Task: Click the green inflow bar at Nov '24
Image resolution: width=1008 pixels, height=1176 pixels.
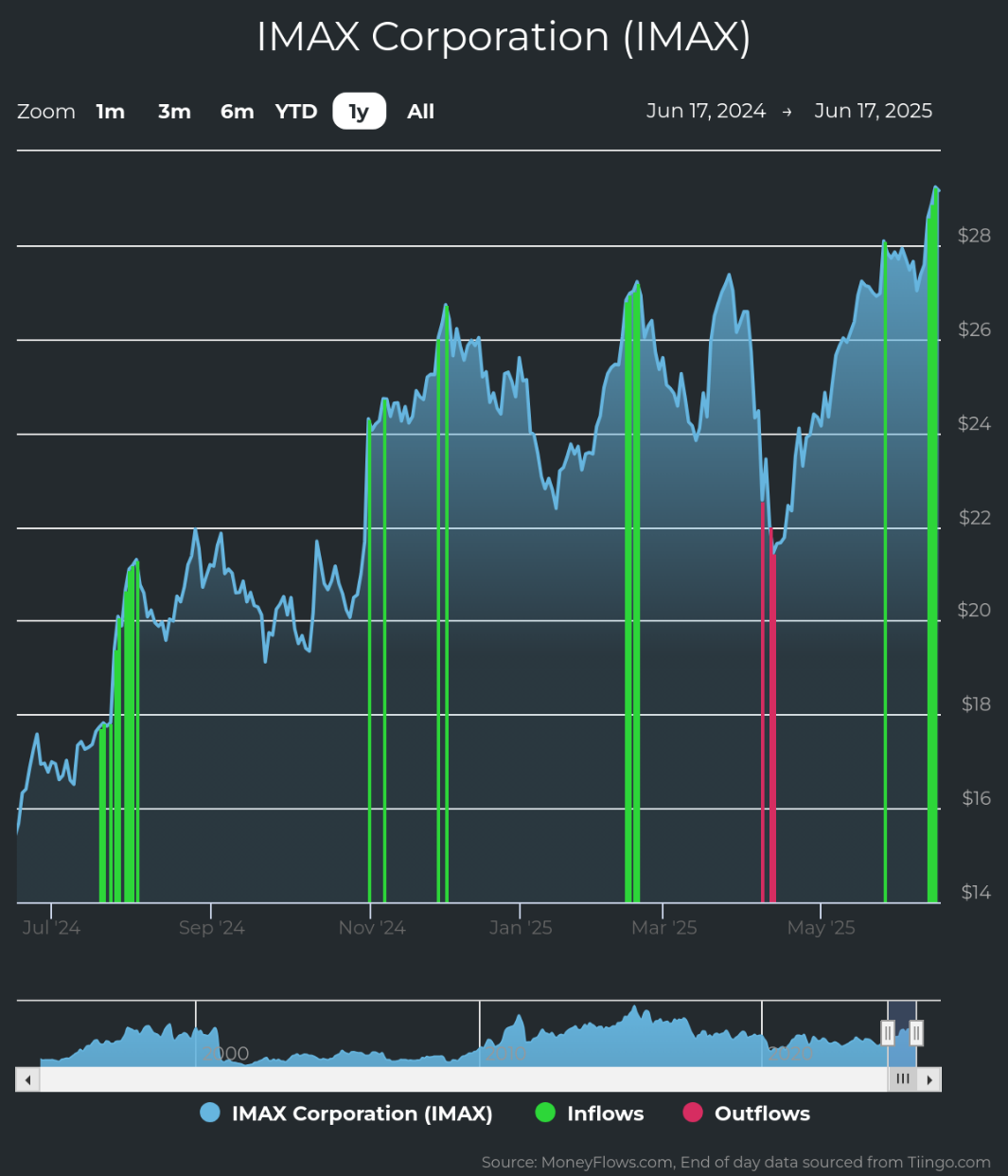Action: (x=369, y=660)
